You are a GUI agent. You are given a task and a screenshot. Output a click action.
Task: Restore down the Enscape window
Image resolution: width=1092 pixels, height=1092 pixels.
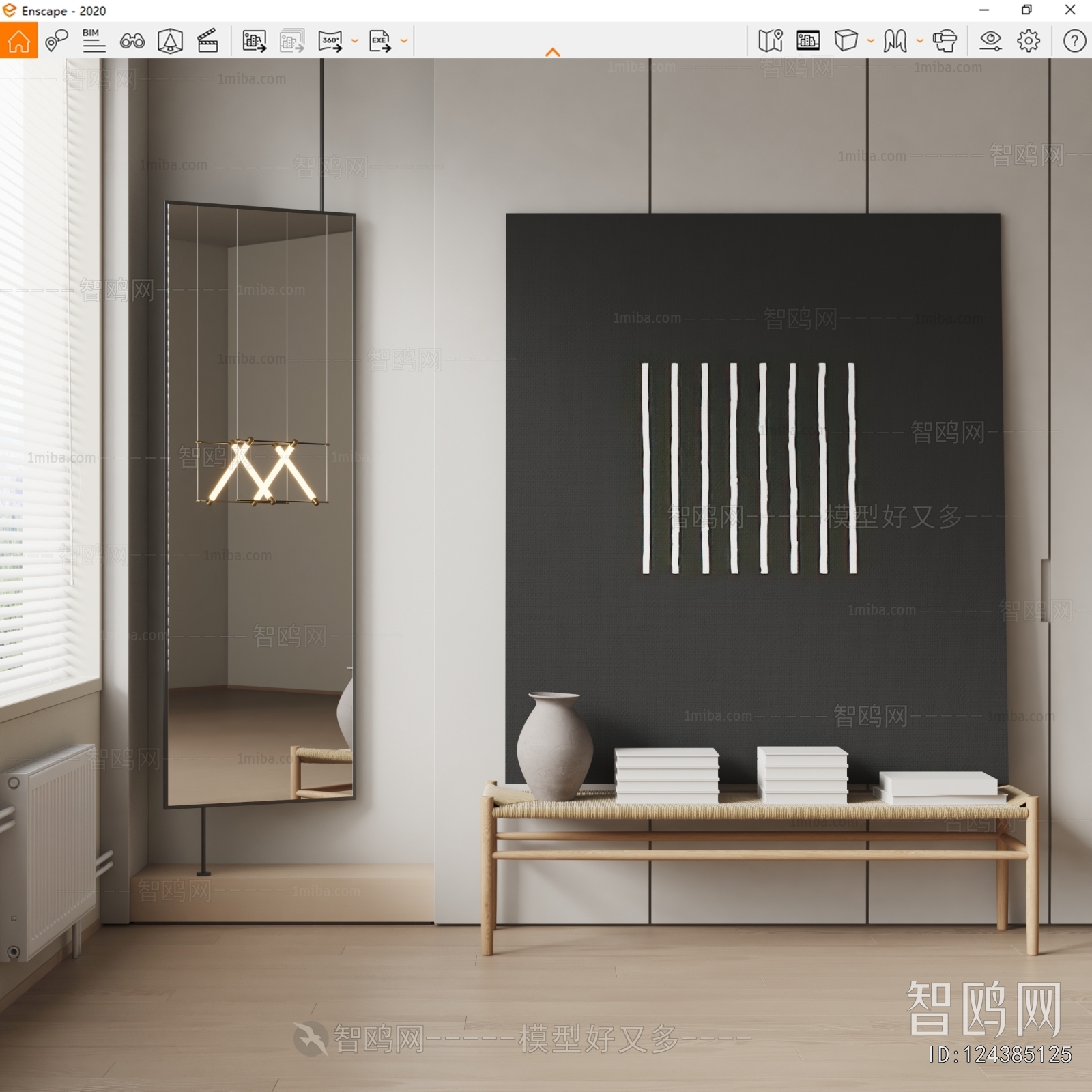tap(1026, 10)
